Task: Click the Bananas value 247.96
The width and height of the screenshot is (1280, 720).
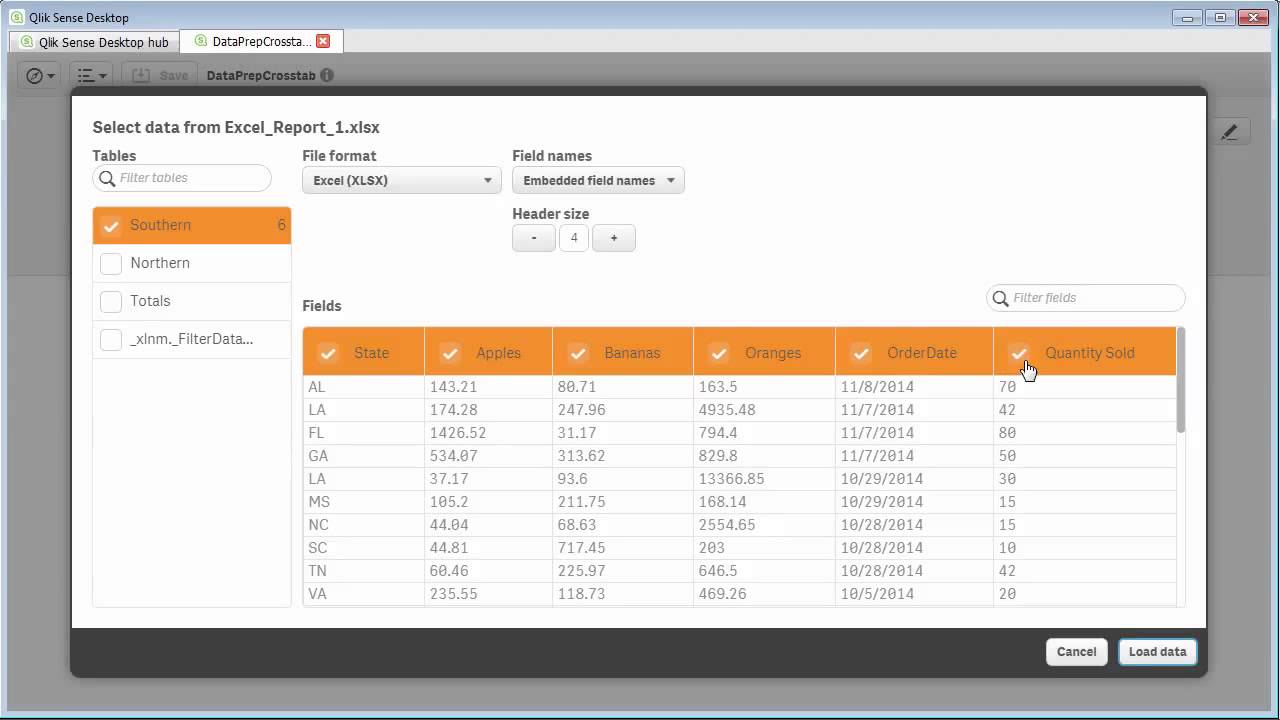Action: [x=582, y=410]
